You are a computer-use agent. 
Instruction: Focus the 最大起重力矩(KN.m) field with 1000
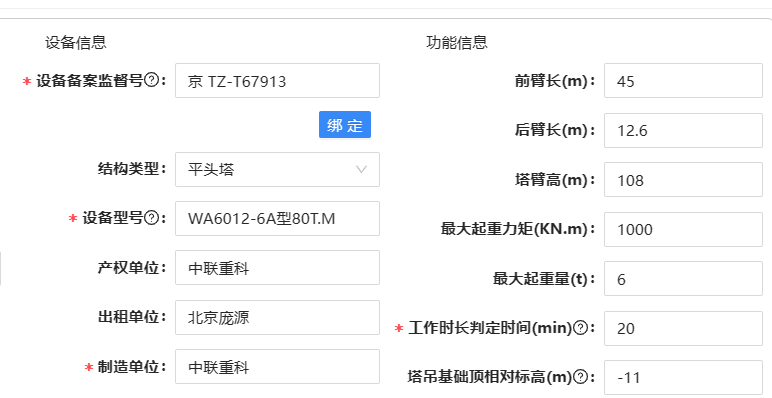[683, 229]
